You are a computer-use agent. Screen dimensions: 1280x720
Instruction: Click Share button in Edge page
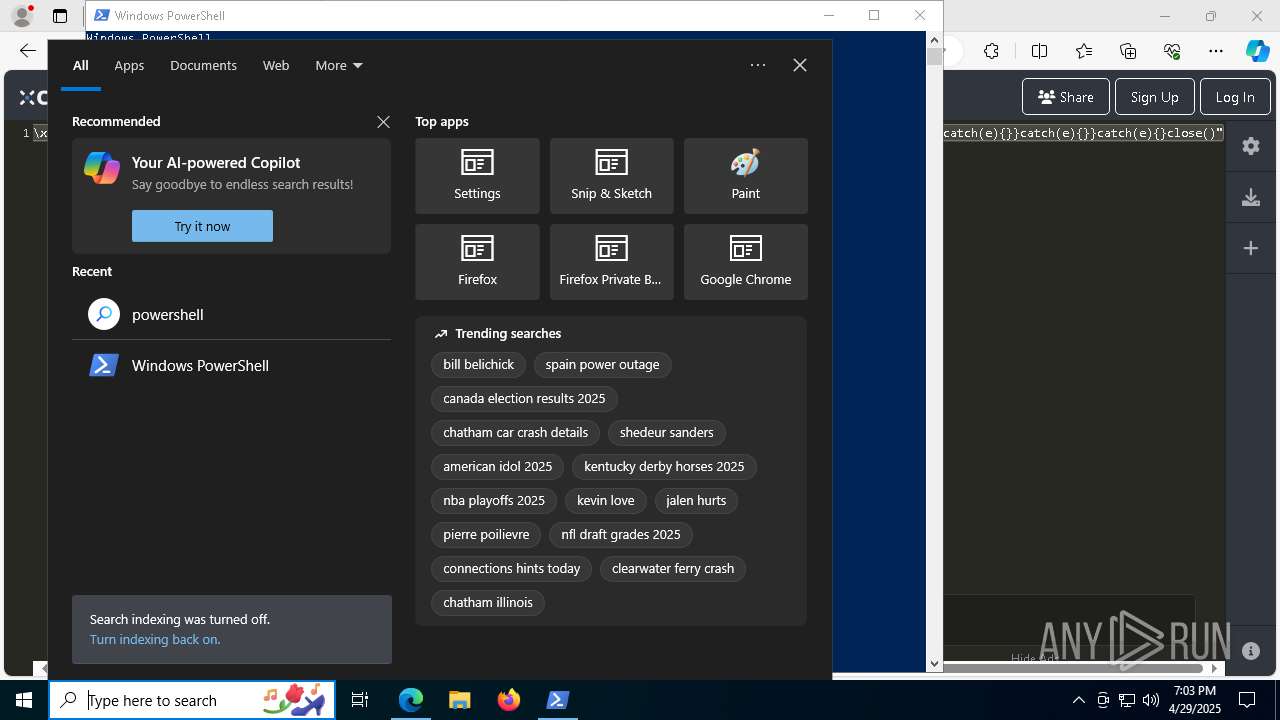[1066, 97]
